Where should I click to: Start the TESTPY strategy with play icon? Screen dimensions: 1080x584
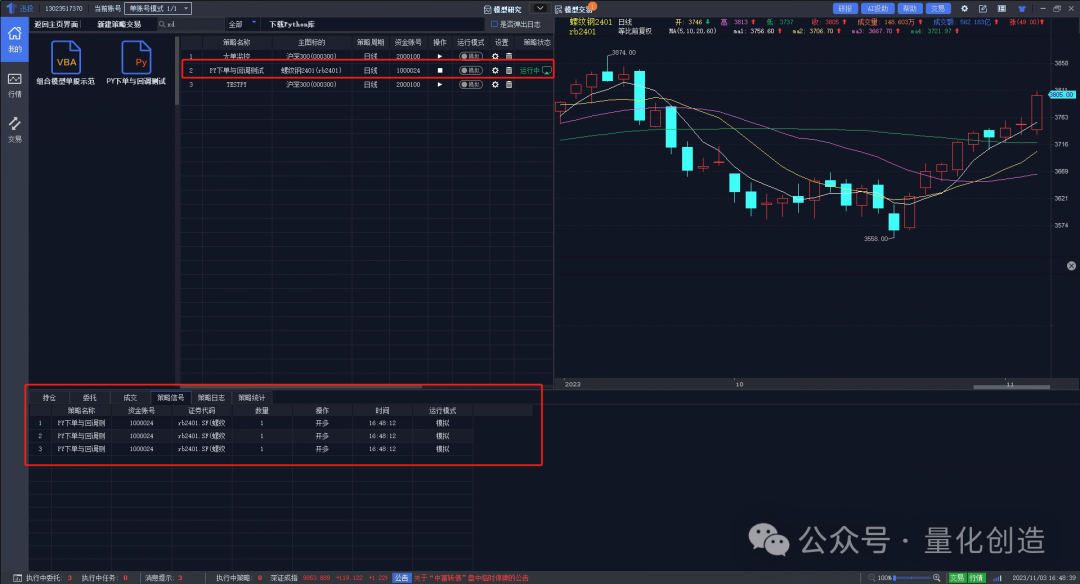439,85
